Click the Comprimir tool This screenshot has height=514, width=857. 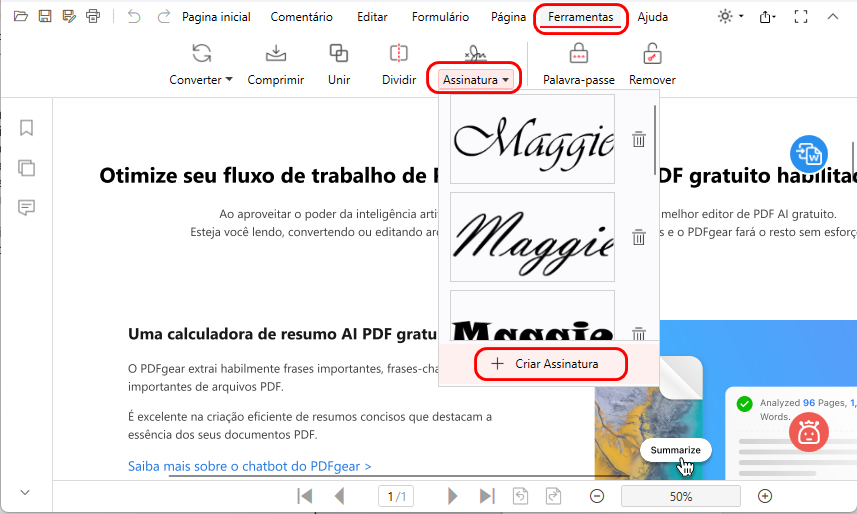[x=275, y=65]
